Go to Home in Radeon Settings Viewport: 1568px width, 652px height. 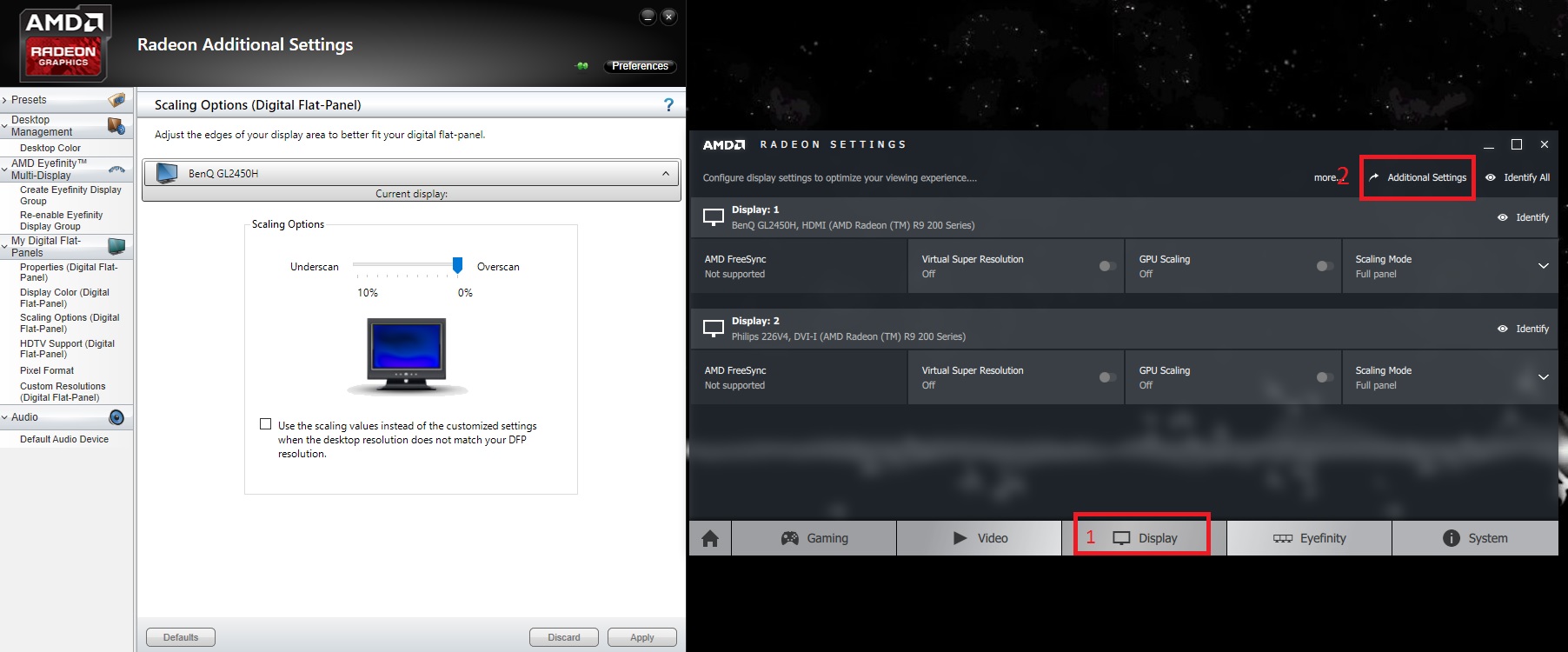710,538
